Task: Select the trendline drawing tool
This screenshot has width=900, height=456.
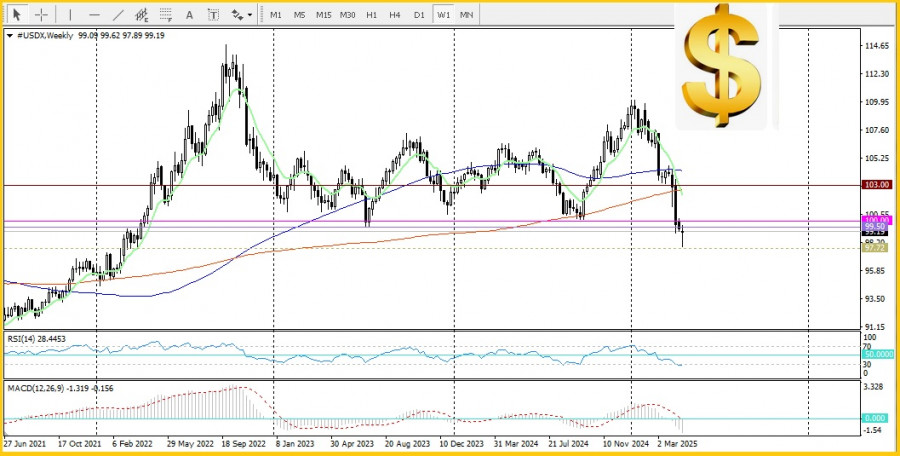Action: click(x=118, y=15)
